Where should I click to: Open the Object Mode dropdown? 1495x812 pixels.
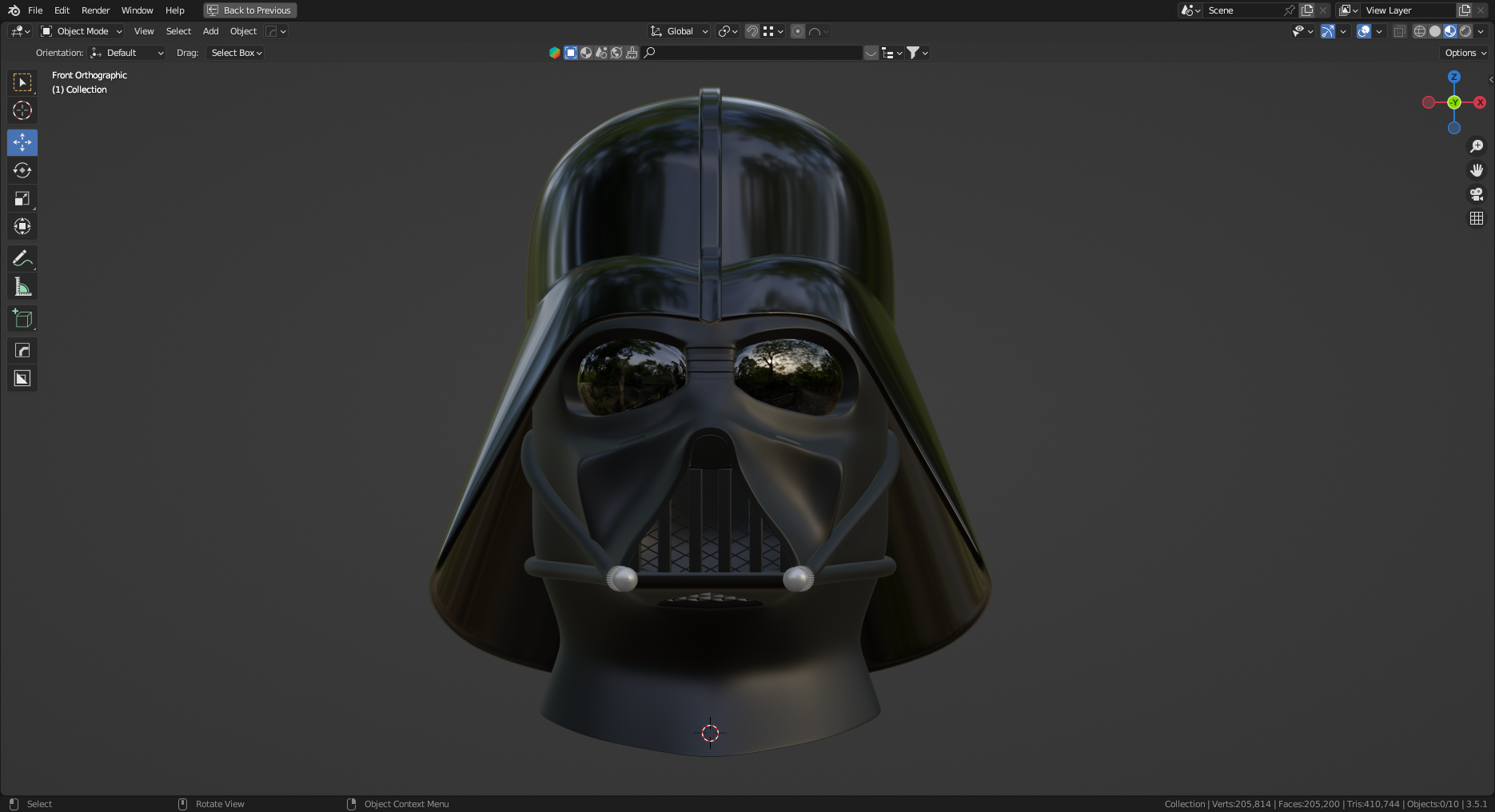[x=82, y=31]
